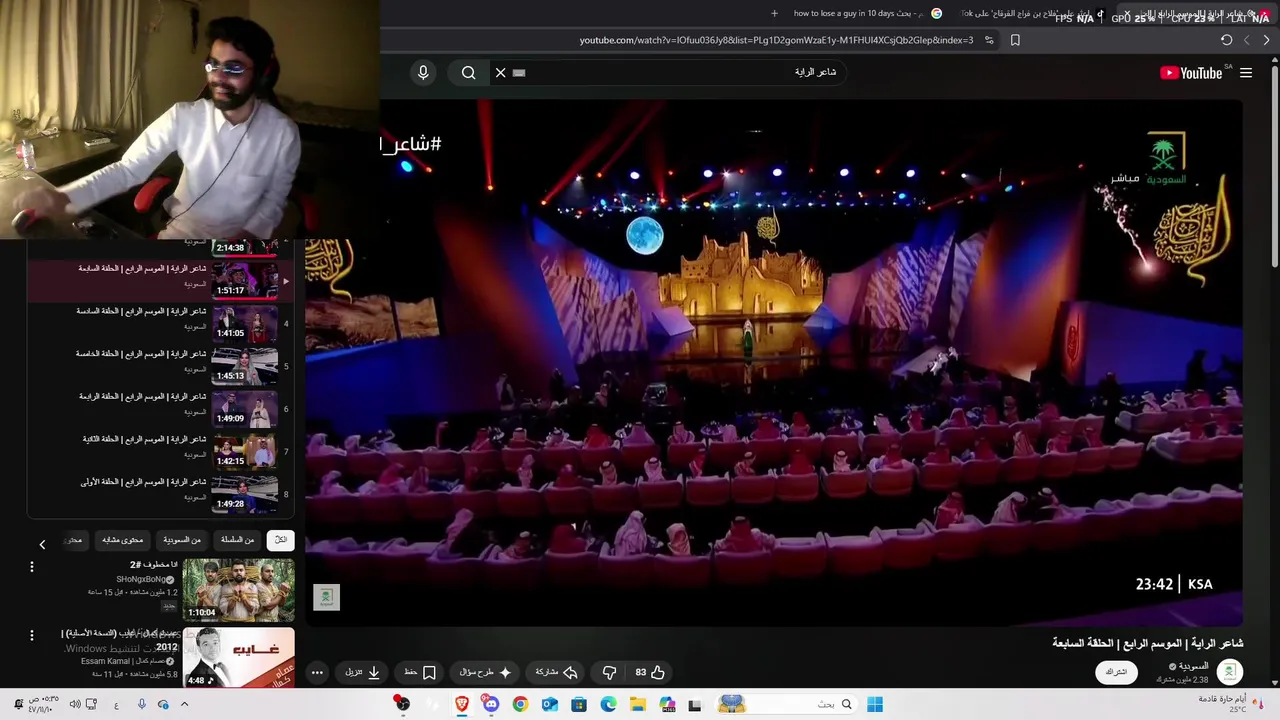Image resolution: width=1280 pixels, height=720 pixels.
Task: Switch to the 'how to lose a guy in 10 days' tab
Action: point(866,13)
